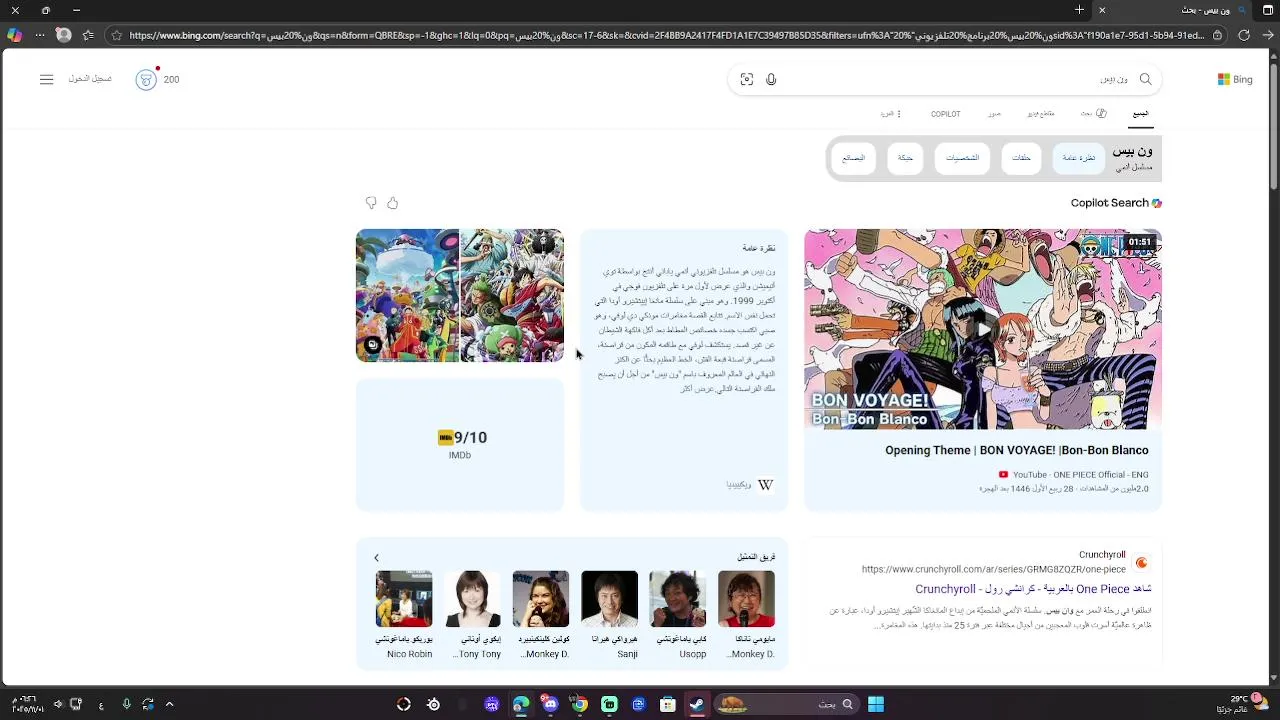Open Discord from the taskbar
The width and height of the screenshot is (1280, 720).
pyautogui.click(x=550, y=704)
